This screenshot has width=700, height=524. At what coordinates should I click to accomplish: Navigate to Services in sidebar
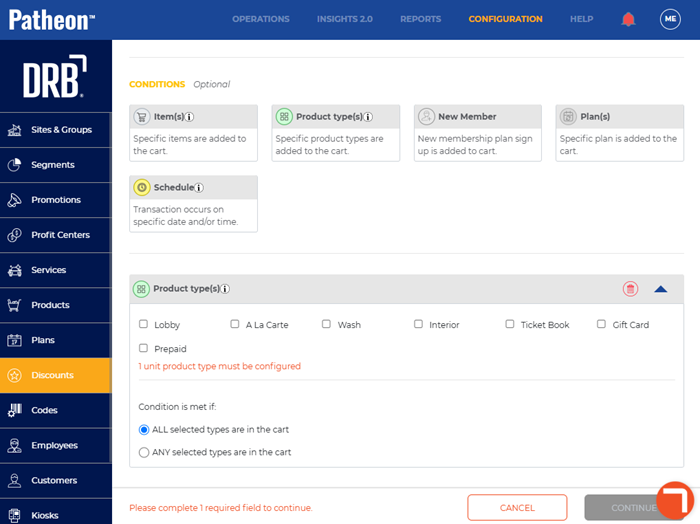[55, 270]
